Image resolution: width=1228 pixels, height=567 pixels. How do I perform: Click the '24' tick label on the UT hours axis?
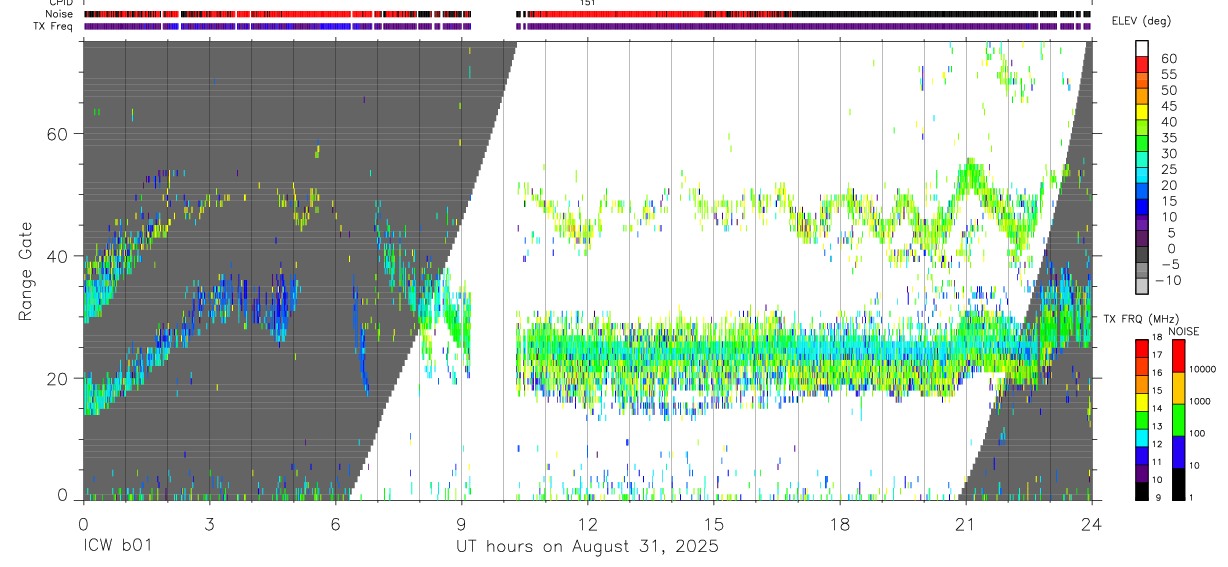(x=1091, y=523)
